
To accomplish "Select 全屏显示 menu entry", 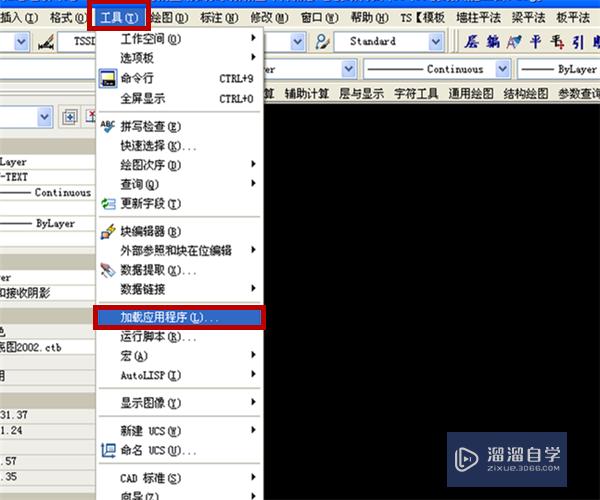I will pos(179,98).
